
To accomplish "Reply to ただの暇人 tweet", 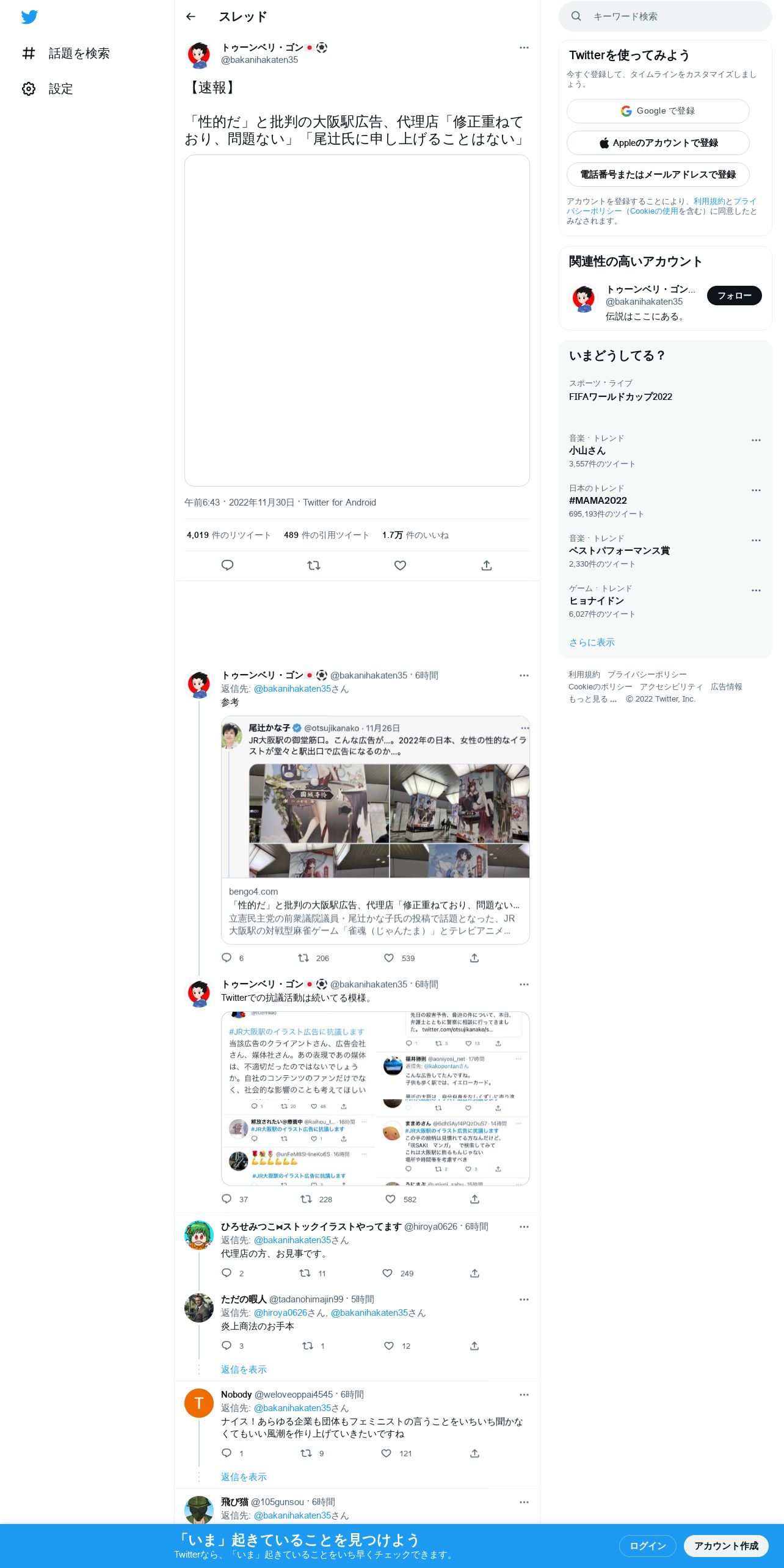I will tap(227, 1346).
